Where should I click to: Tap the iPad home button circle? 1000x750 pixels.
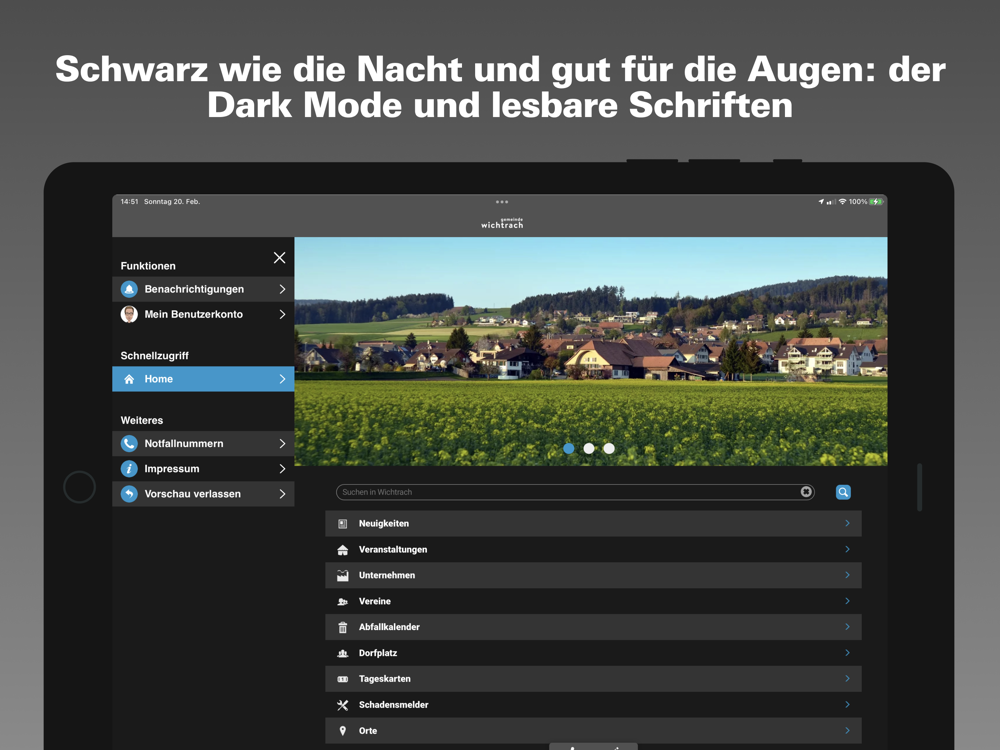click(x=80, y=487)
